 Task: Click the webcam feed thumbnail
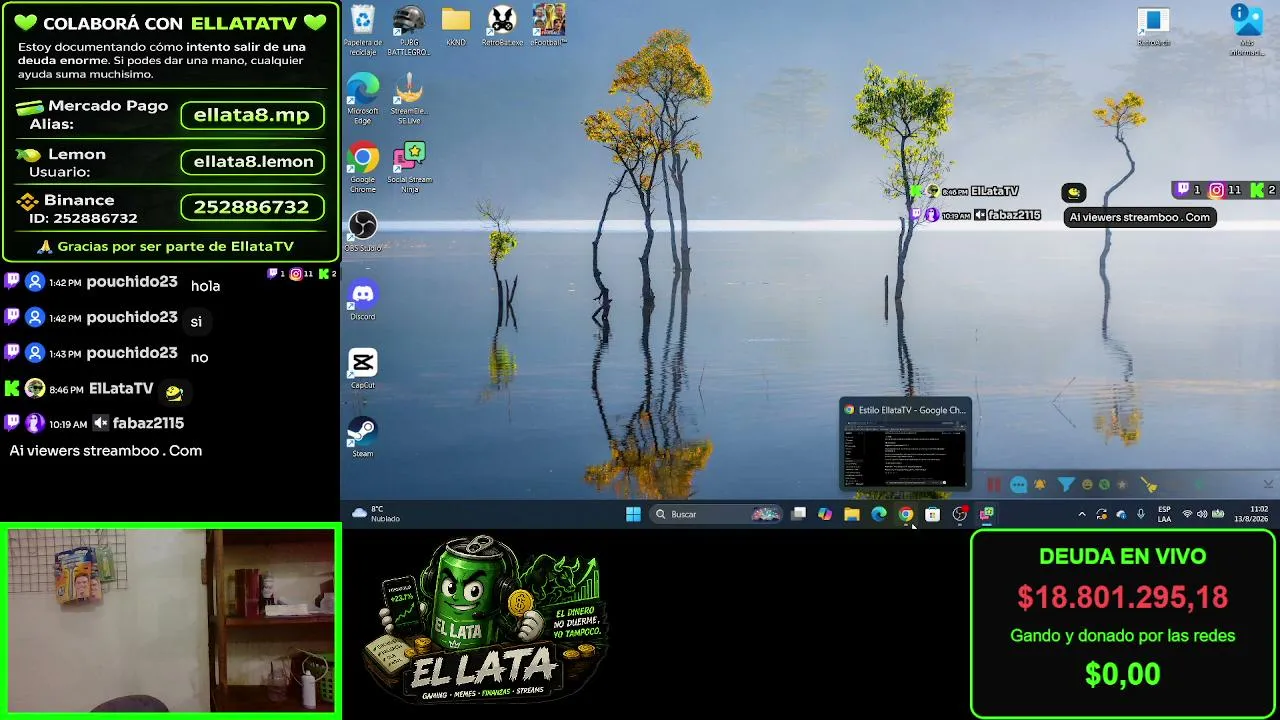pyautogui.click(x=170, y=621)
